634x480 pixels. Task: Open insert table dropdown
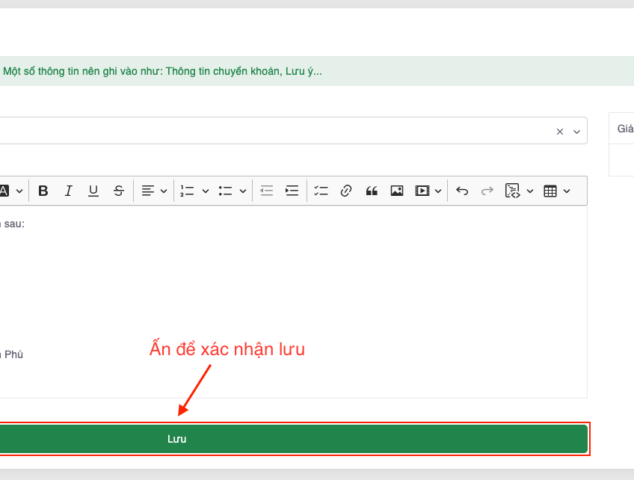[x=556, y=191]
